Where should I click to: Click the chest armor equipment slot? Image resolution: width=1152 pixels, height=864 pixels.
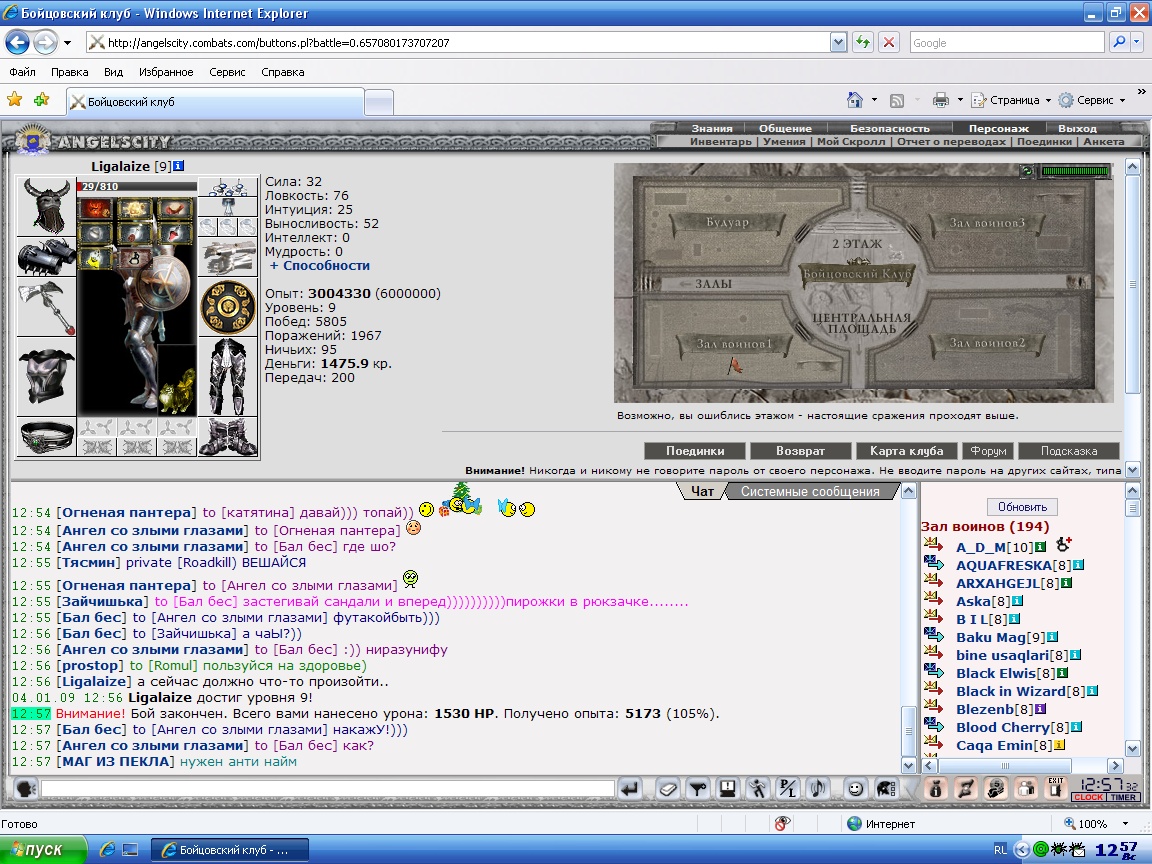click(46, 377)
